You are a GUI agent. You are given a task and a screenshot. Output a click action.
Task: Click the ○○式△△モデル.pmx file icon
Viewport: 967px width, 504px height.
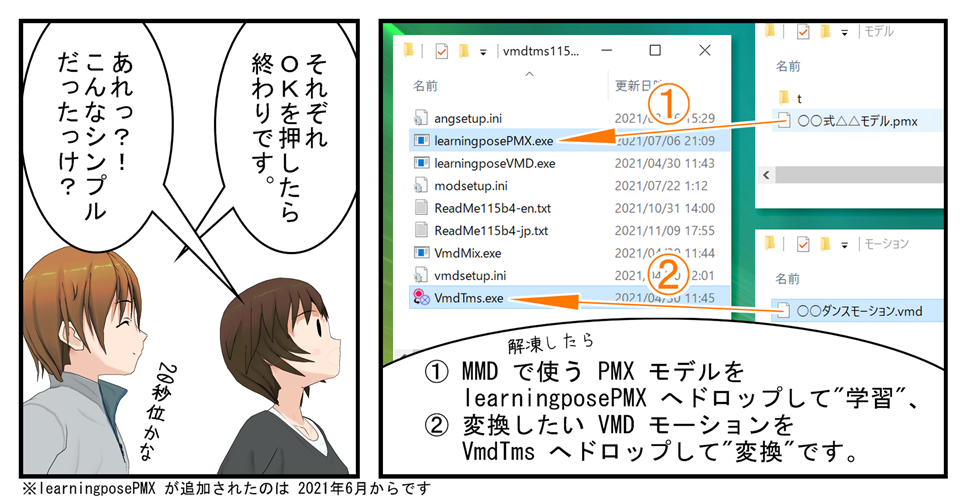(x=784, y=120)
